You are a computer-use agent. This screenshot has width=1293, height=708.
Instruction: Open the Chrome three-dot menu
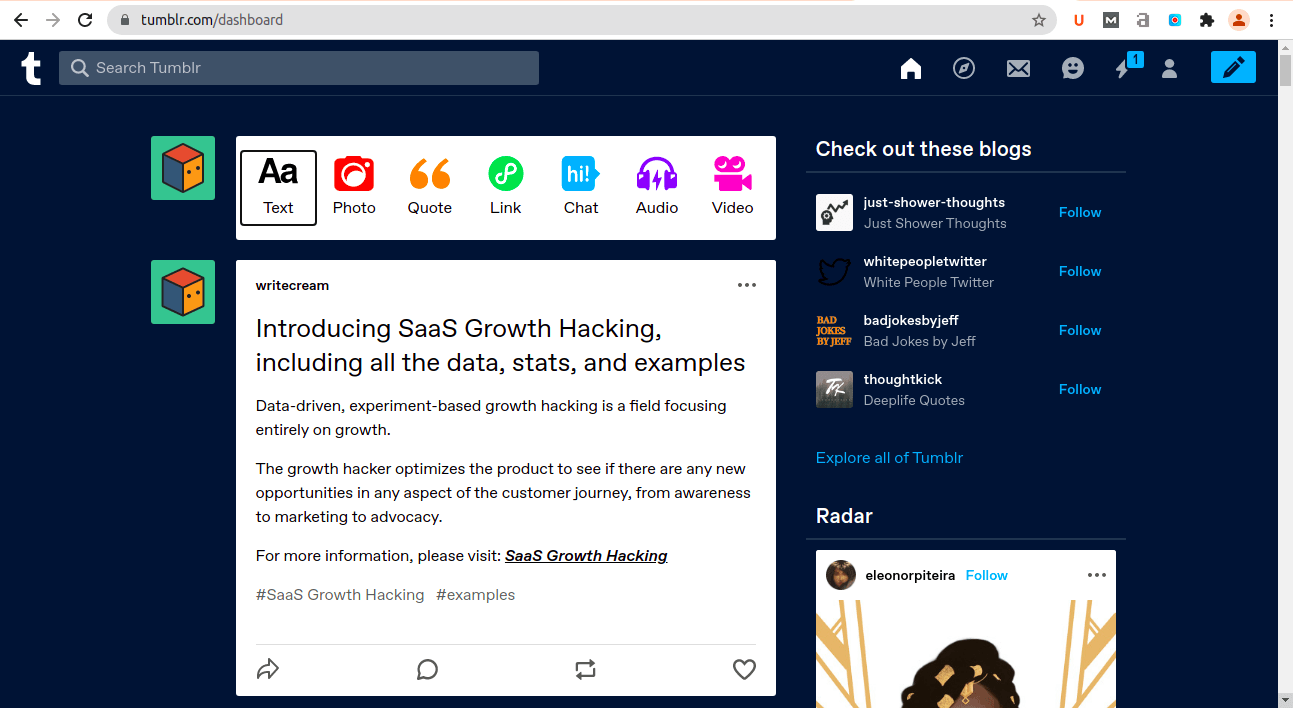tap(1271, 20)
